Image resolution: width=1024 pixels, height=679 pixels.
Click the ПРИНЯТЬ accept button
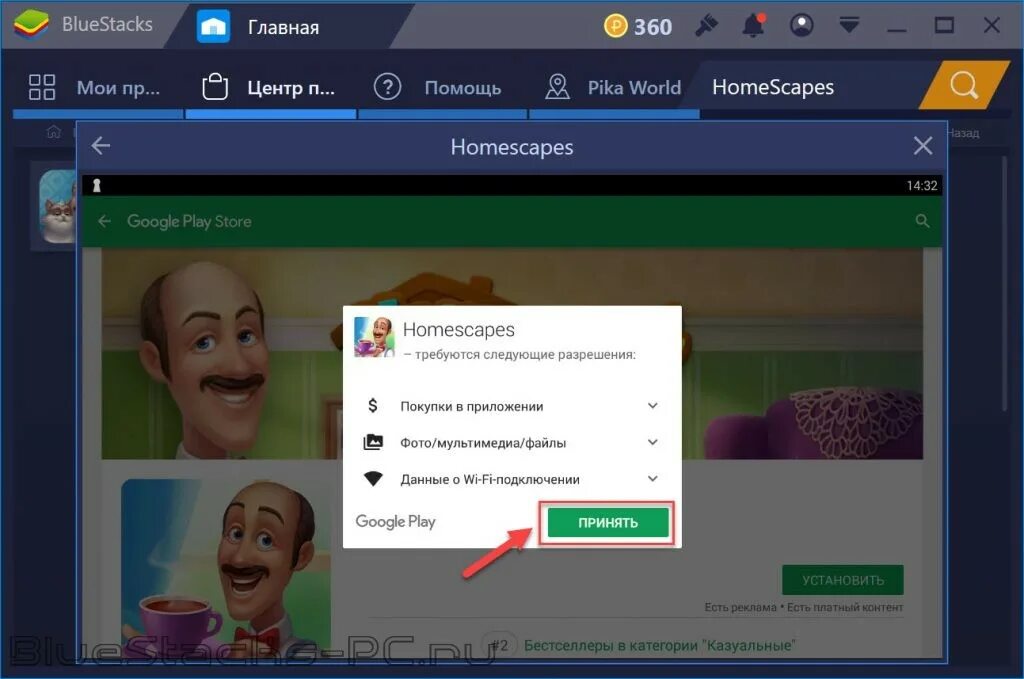608,522
